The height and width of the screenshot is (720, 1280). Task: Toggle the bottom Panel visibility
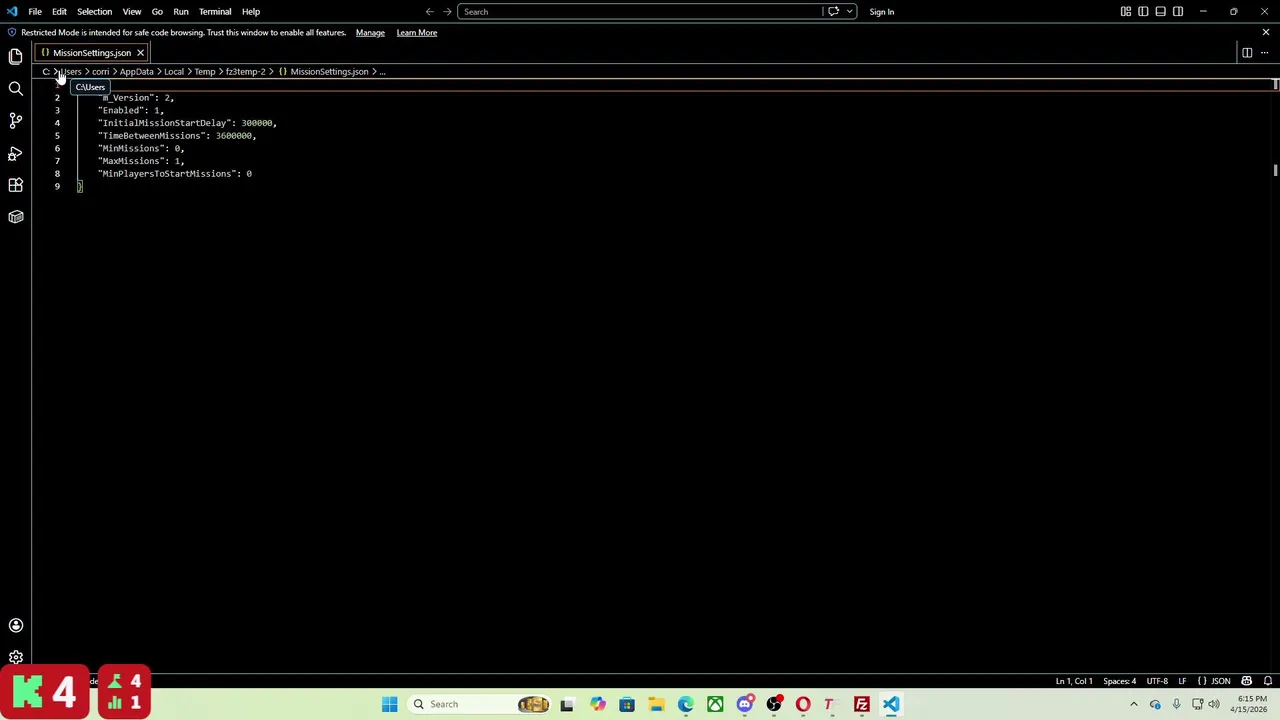tap(1160, 11)
